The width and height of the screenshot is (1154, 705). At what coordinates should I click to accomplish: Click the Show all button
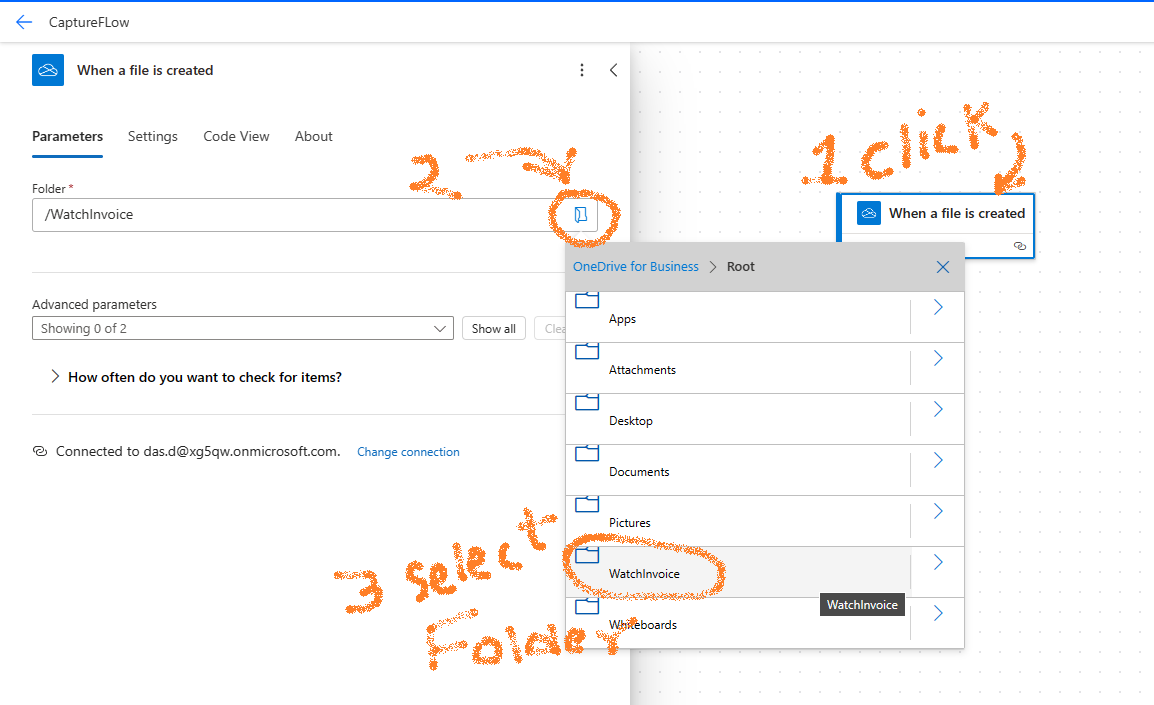coord(494,328)
